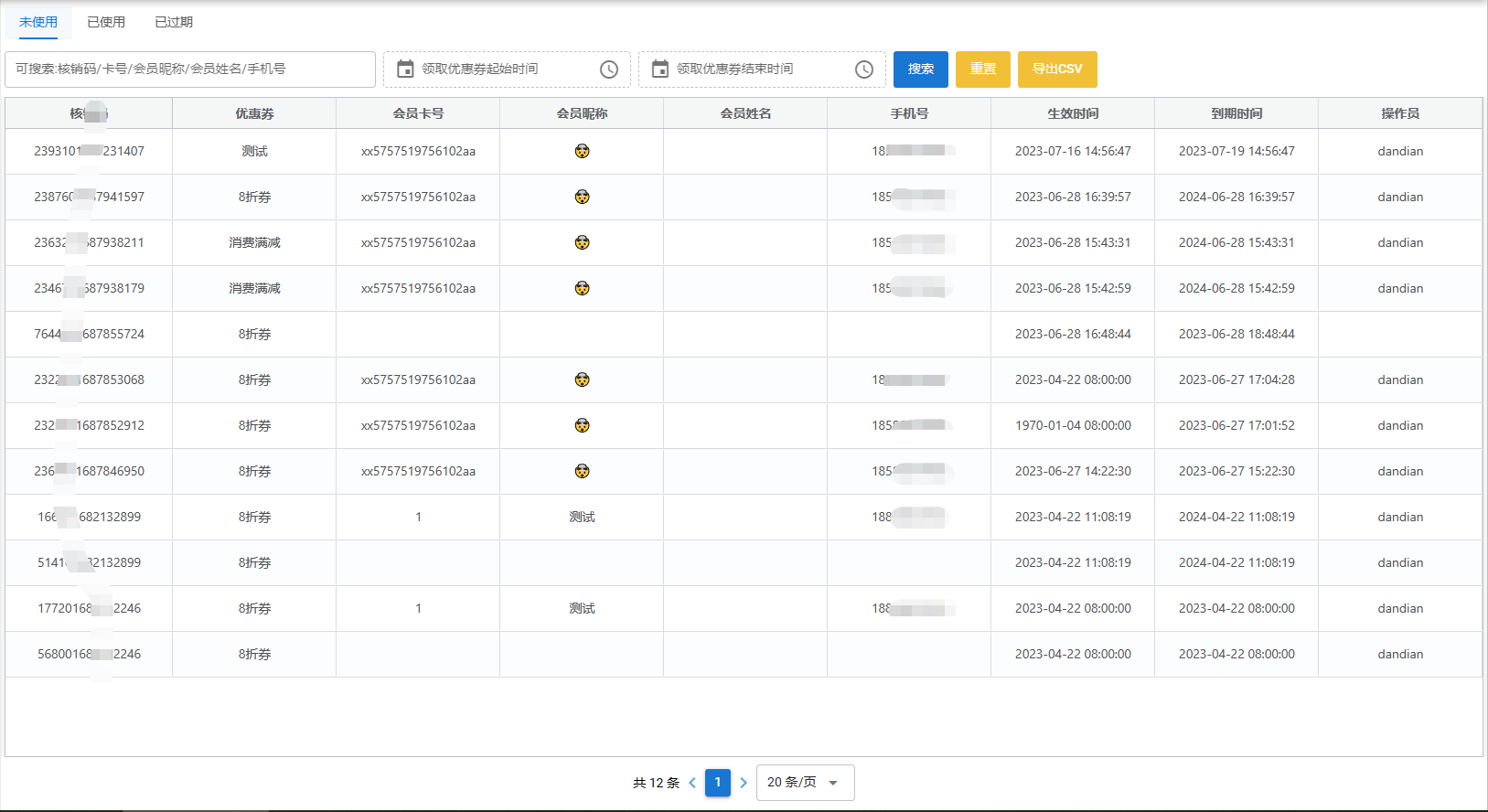This screenshot has height=812, width=1488.
Task: Click the 导出CSV button
Action: point(1057,69)
